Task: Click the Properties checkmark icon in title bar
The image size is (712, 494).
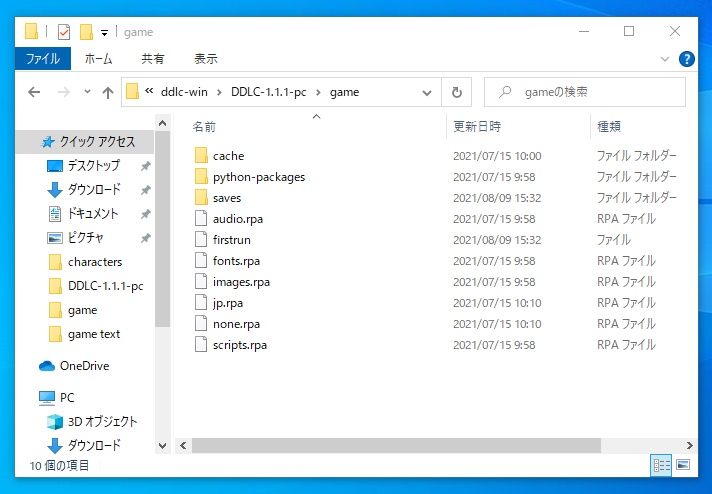Action: tap(64, 32)
